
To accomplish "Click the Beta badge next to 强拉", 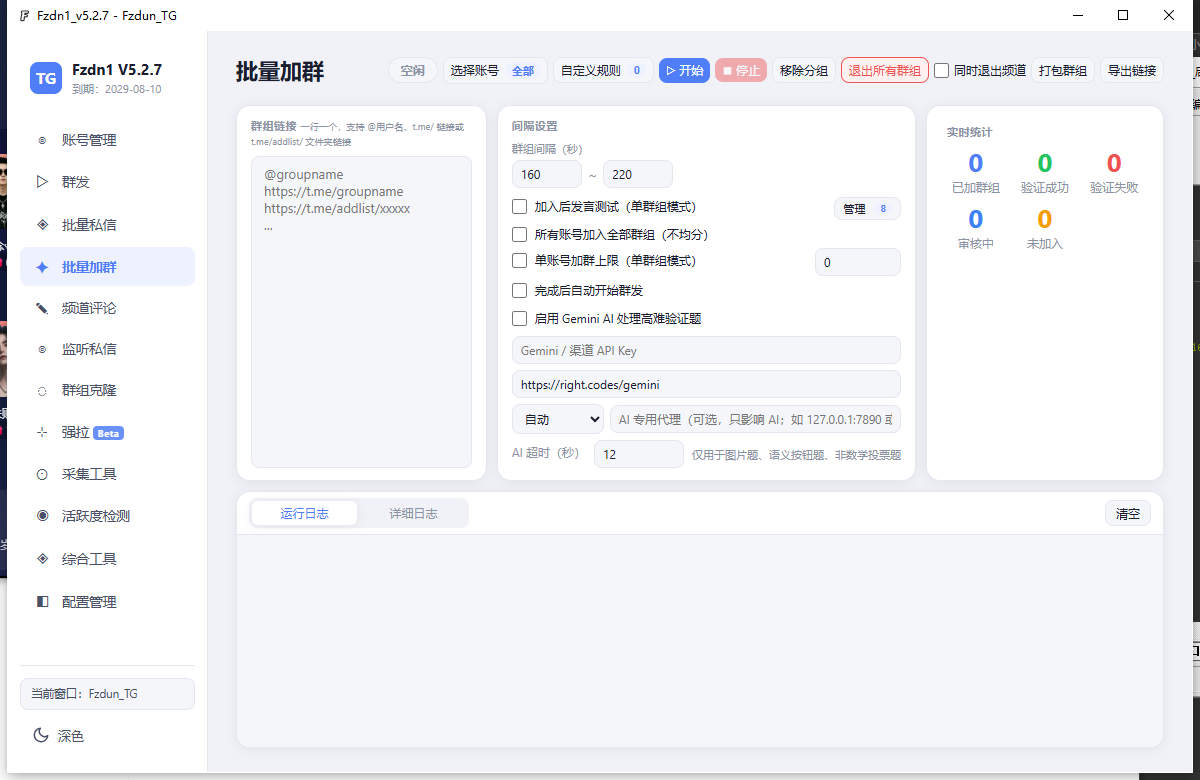I will pyautogui.click(x=109, y=433).
